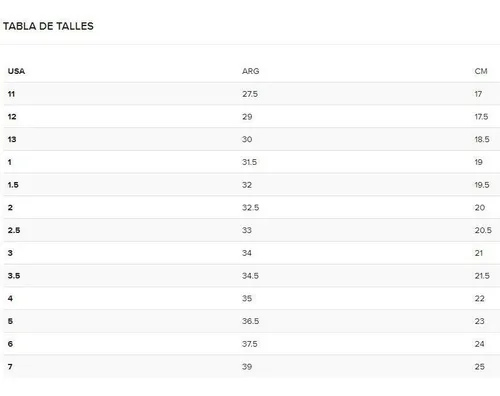
Task: Select USA size 5 cell
Action: pos(10,321)
